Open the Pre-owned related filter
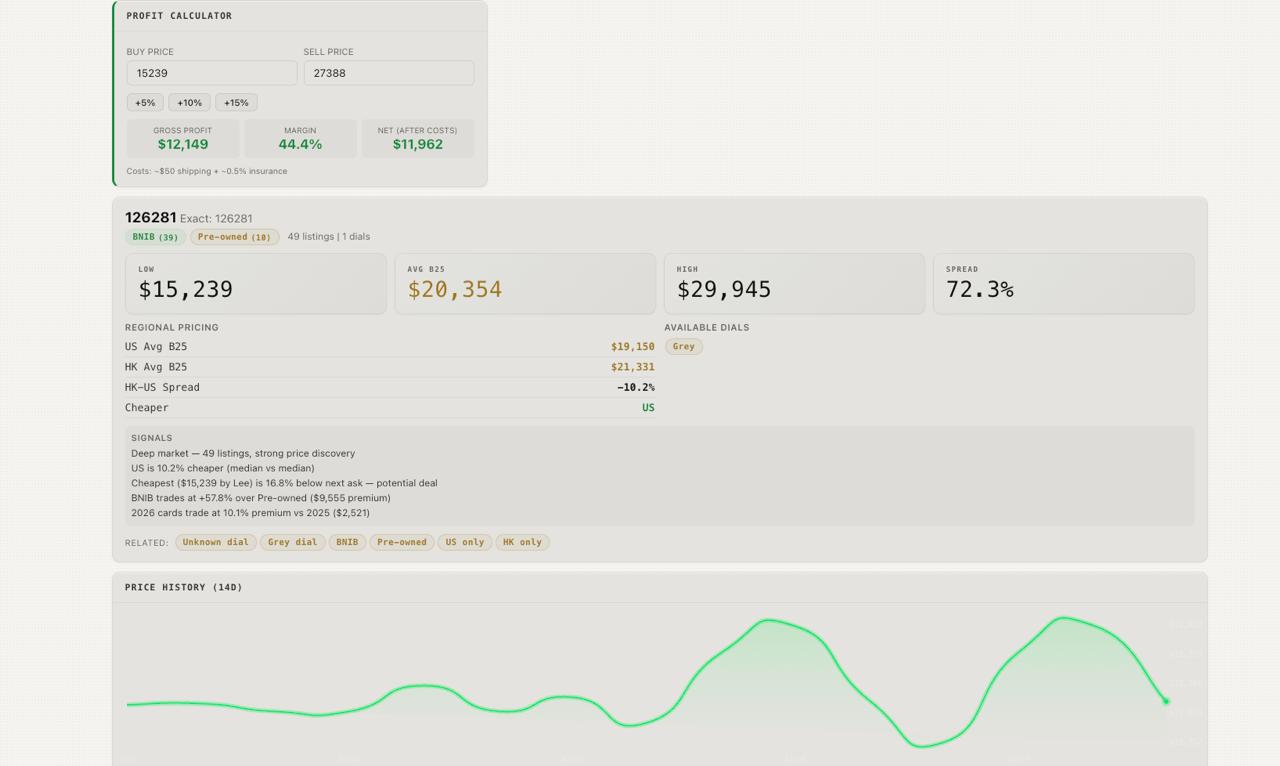The height and width of the screenshot is (766, 1280). tap(402, 542)
